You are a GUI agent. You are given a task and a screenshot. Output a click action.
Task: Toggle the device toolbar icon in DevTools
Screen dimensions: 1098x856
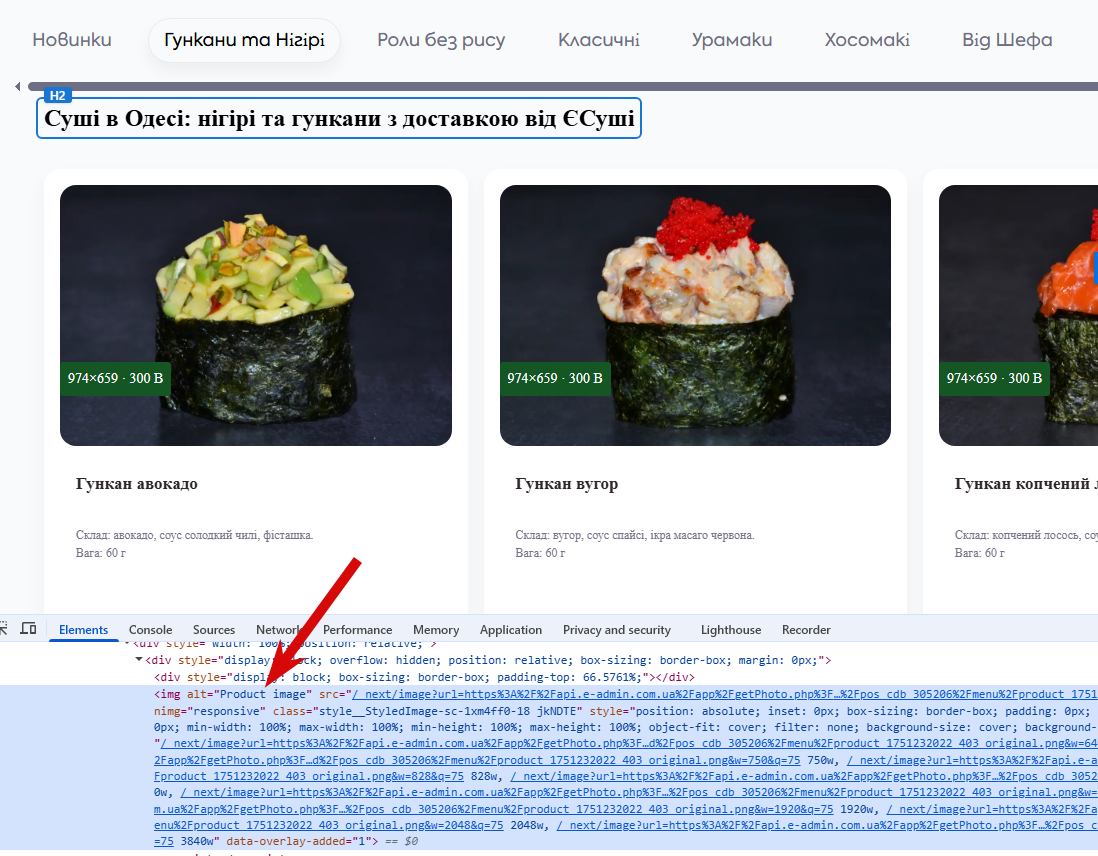click(x=29, y=628)
